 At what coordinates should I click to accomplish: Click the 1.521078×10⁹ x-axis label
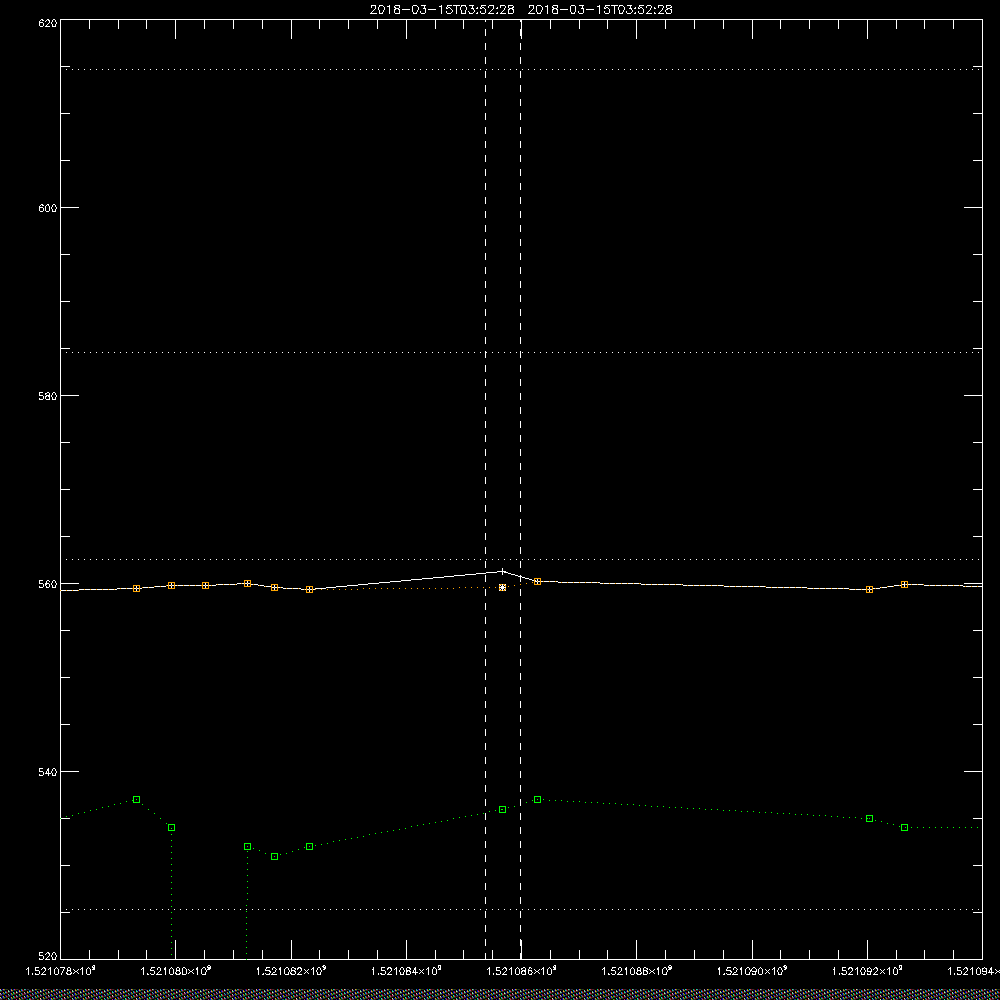click(x=60, y=971)
